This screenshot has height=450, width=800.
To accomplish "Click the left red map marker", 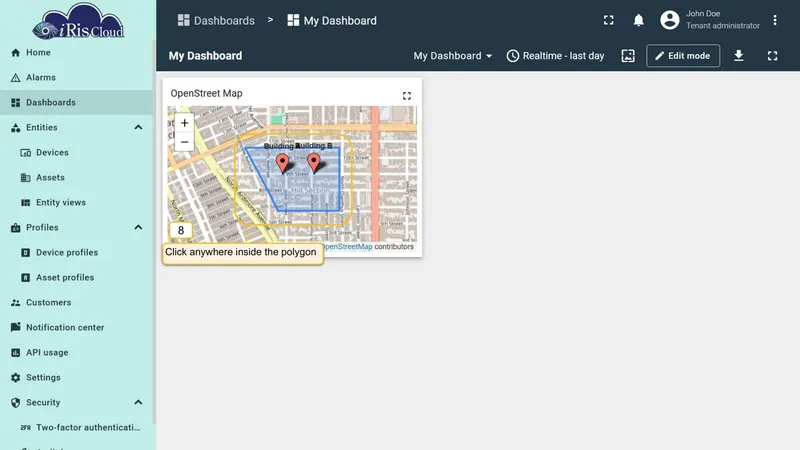I will click(282, 163).
